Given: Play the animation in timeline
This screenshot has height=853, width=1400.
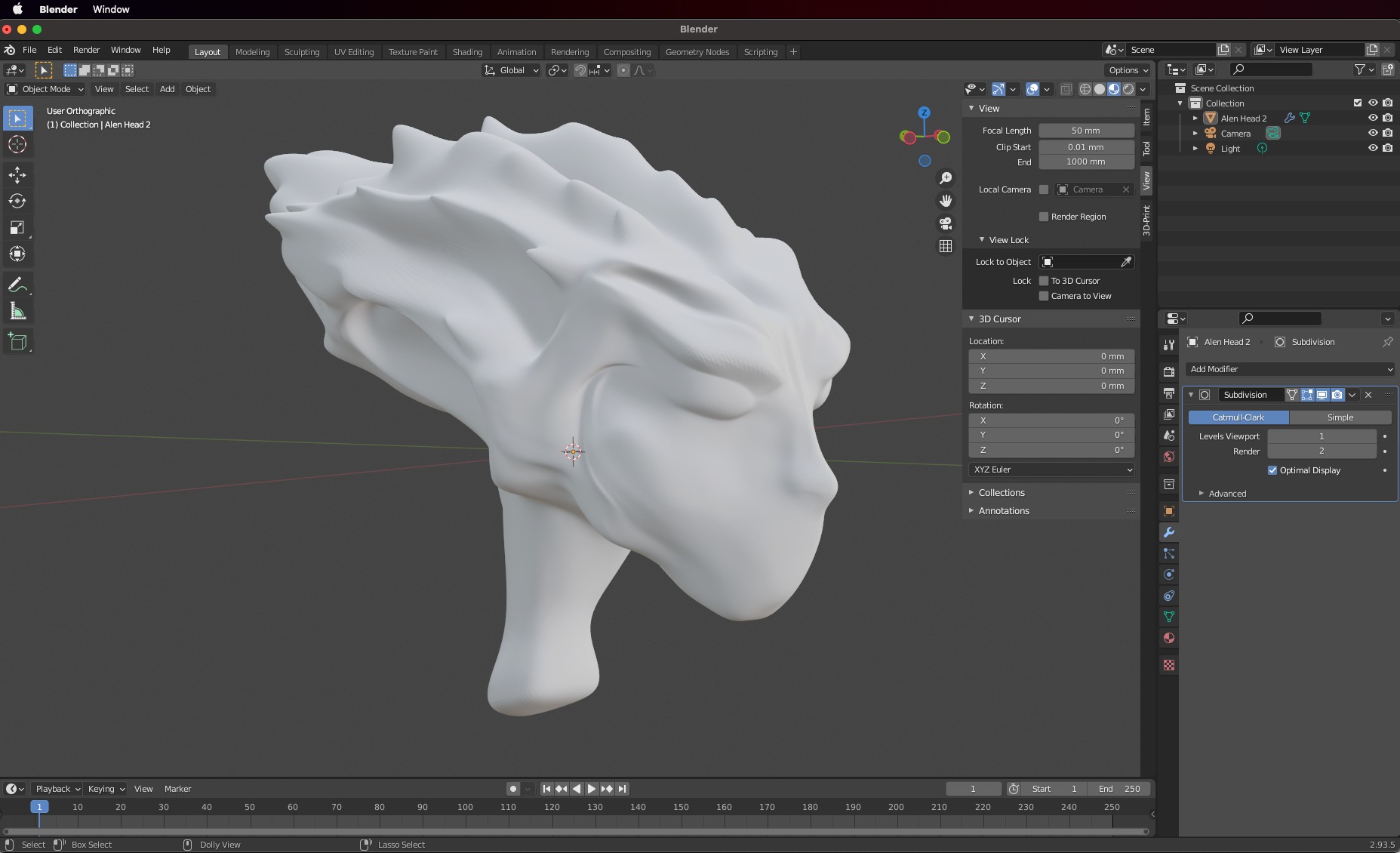Looking at the screenshot, I should point(592,789).
